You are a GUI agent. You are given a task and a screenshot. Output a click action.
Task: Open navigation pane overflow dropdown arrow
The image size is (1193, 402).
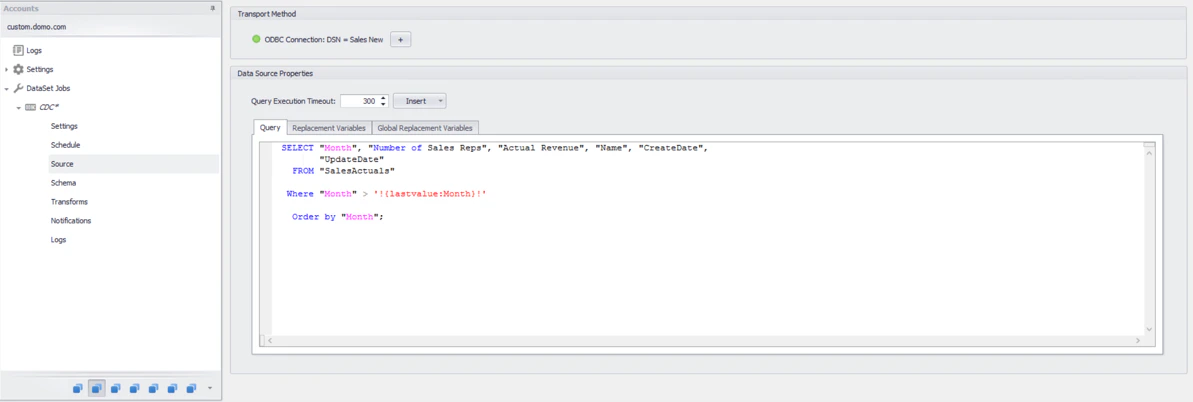(210, 388)
